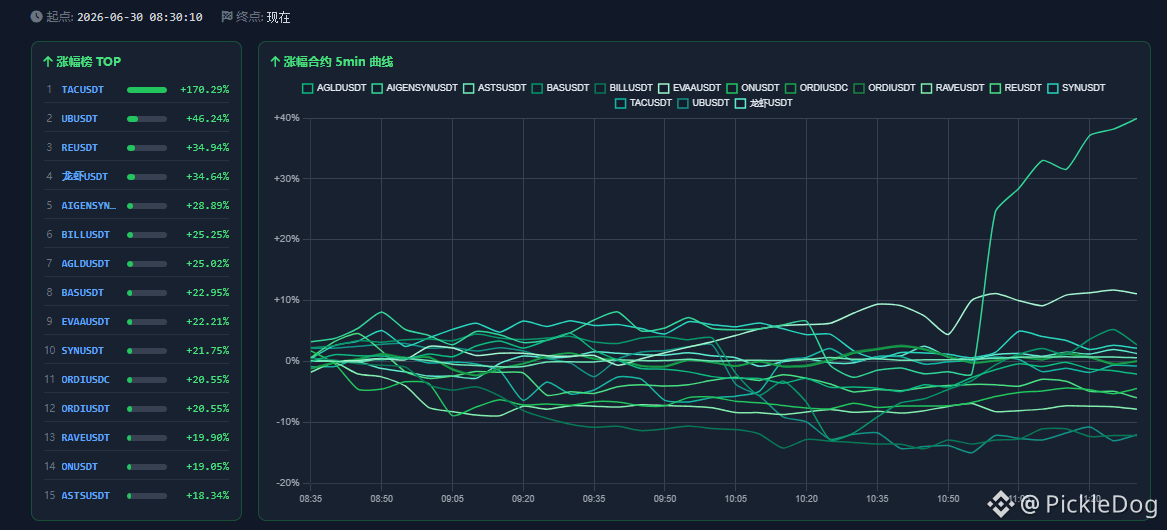Click the start time 2026-06-30 08:30:10

coord(140,17)
